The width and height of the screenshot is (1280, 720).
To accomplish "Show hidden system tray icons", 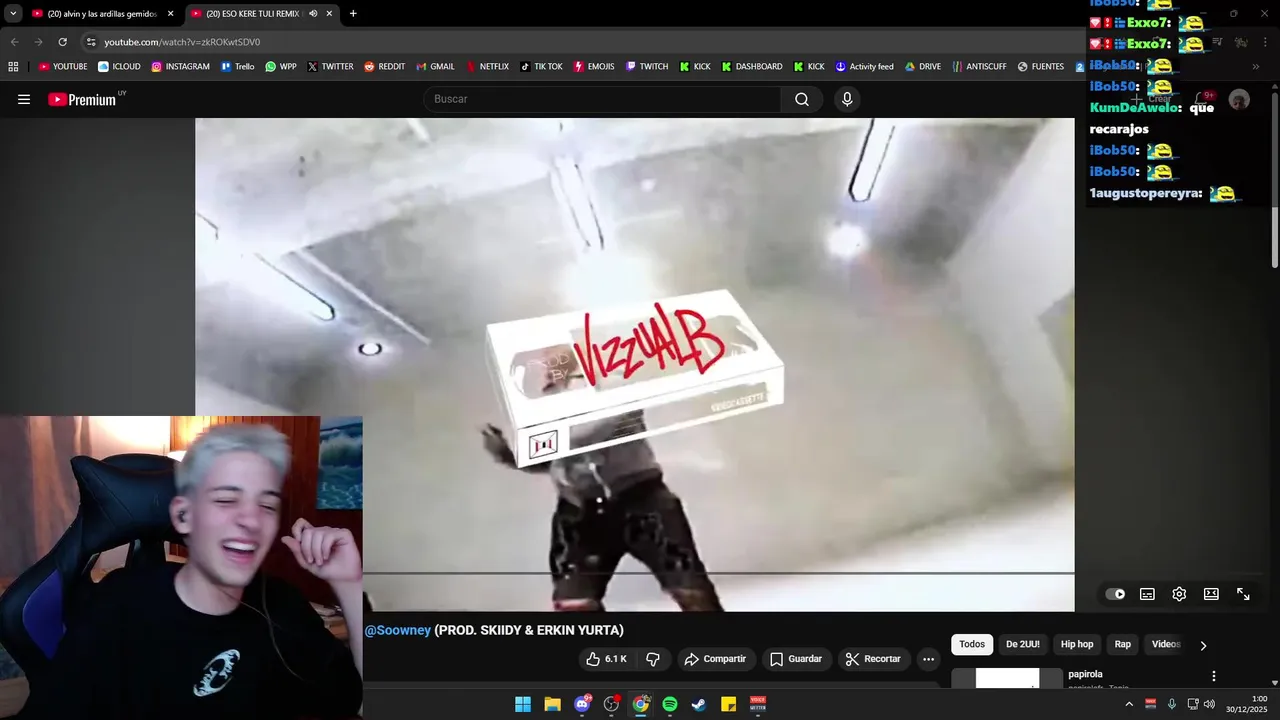I will [1129, 704].
